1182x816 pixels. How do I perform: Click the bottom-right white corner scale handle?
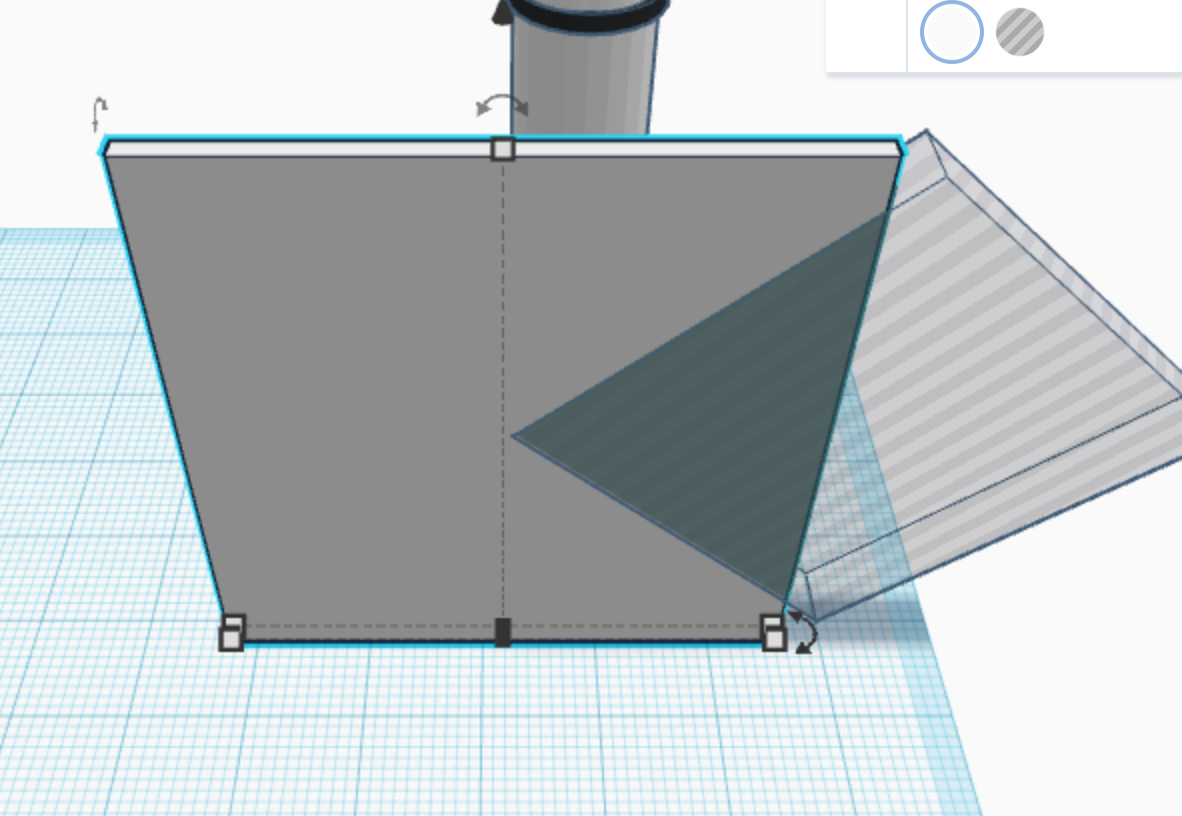point(772,632)
